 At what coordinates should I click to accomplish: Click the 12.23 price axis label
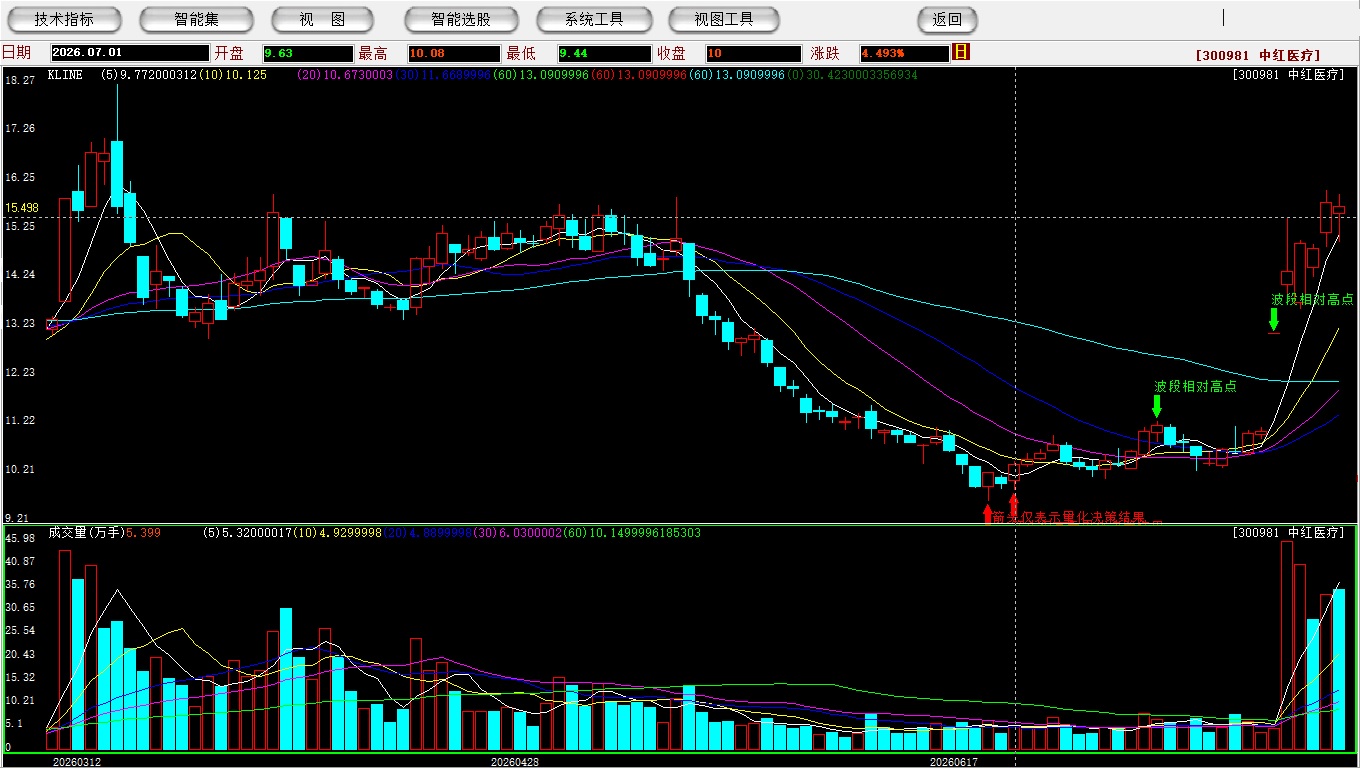pyautogui.click(x=20, y=372)
